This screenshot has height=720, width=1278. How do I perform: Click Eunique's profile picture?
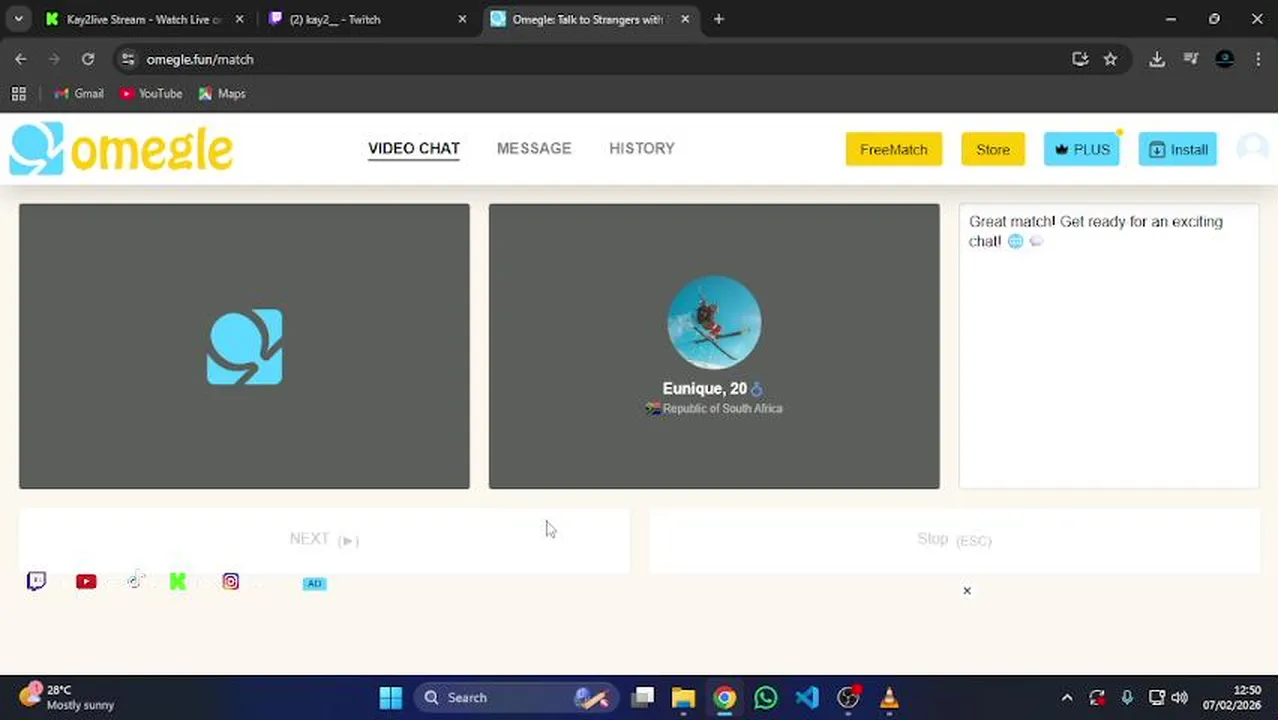714,323
